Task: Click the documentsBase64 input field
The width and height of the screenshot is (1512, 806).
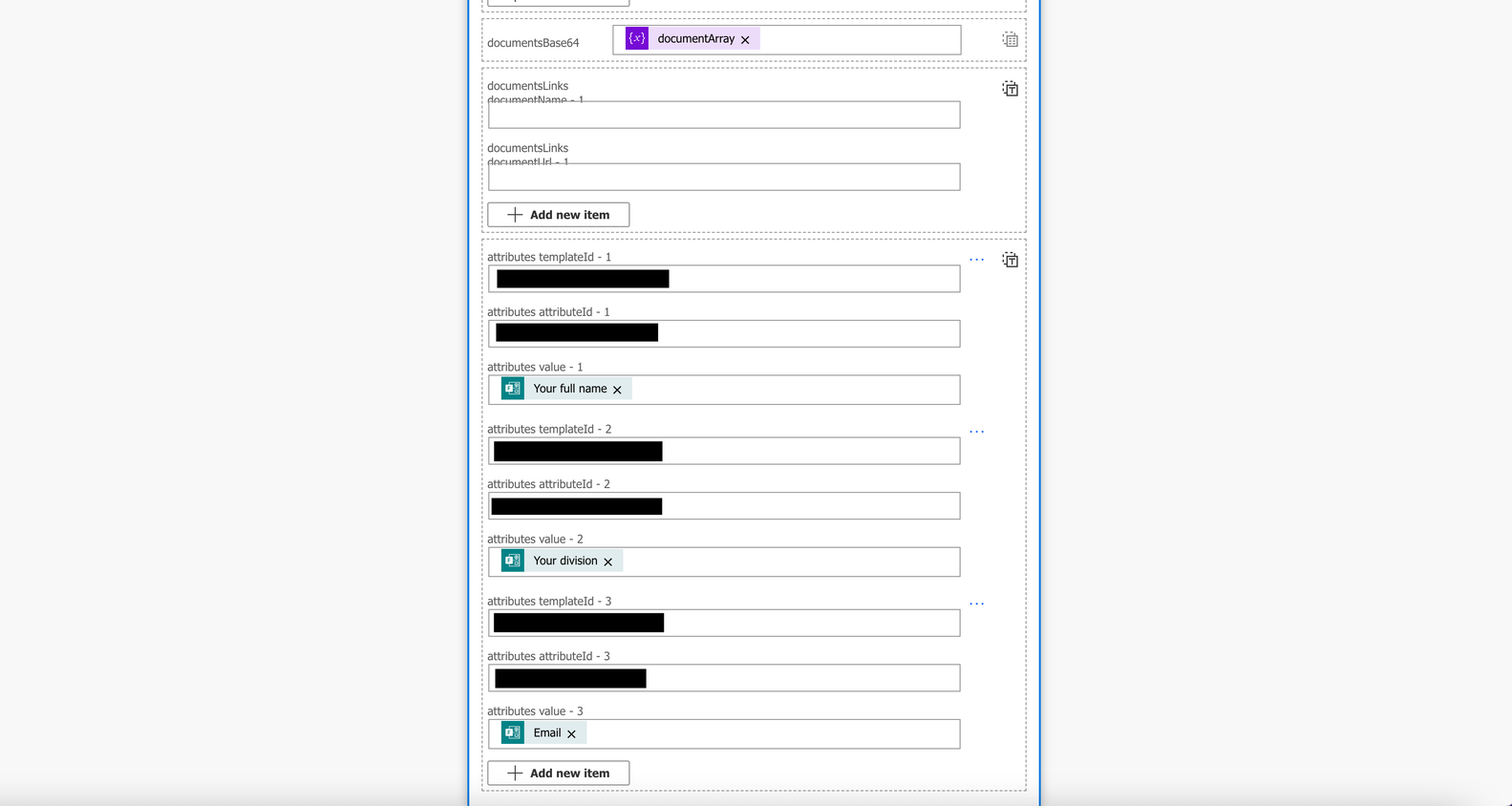Action: click(787, 39)
